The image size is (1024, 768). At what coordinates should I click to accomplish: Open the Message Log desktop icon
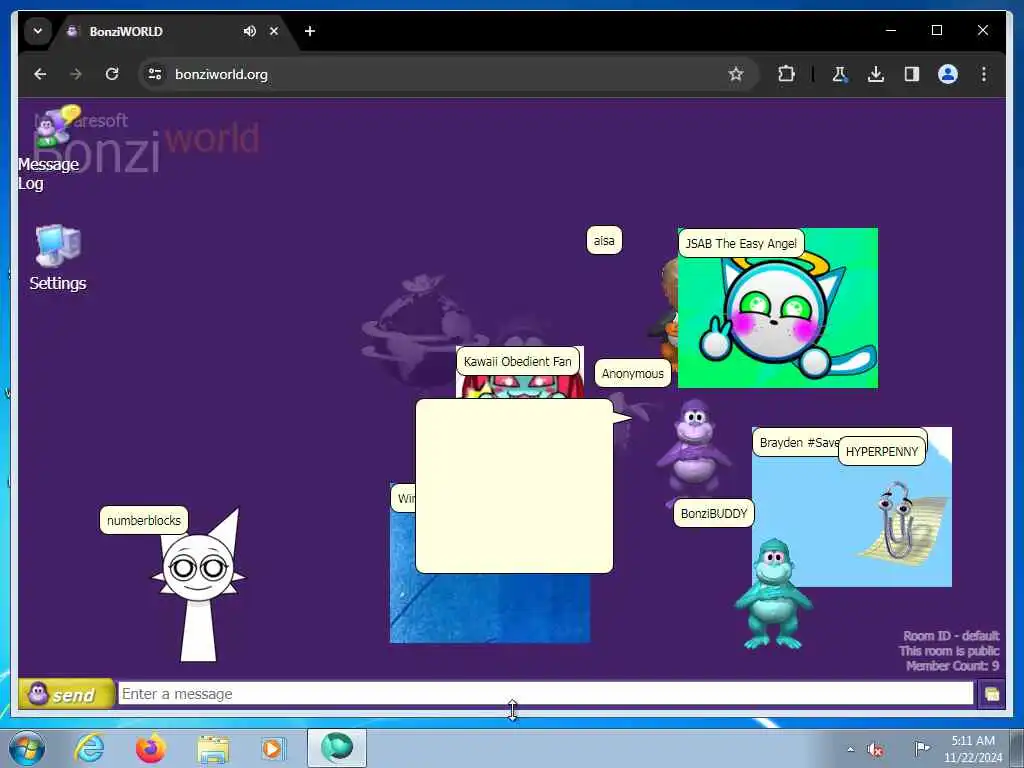click(49, 149)
